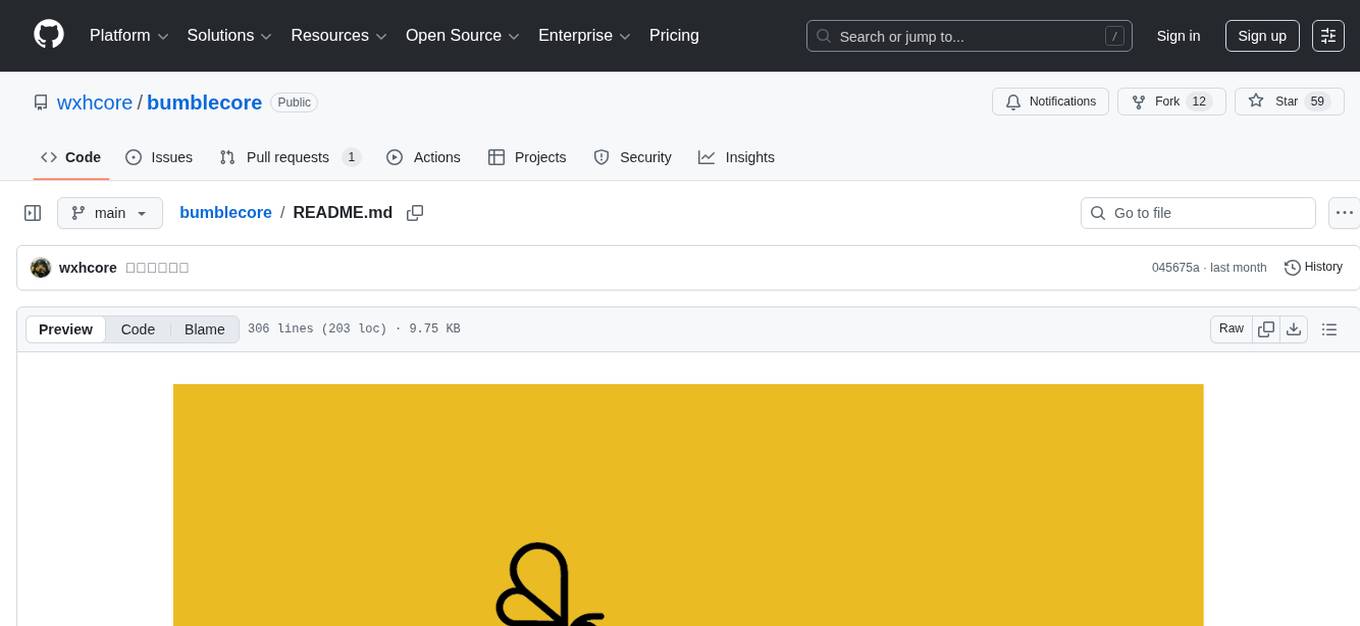Expand the Open Source dropdown
The width and height of the screenshot is (1360, 626).
tap(461, 35)
